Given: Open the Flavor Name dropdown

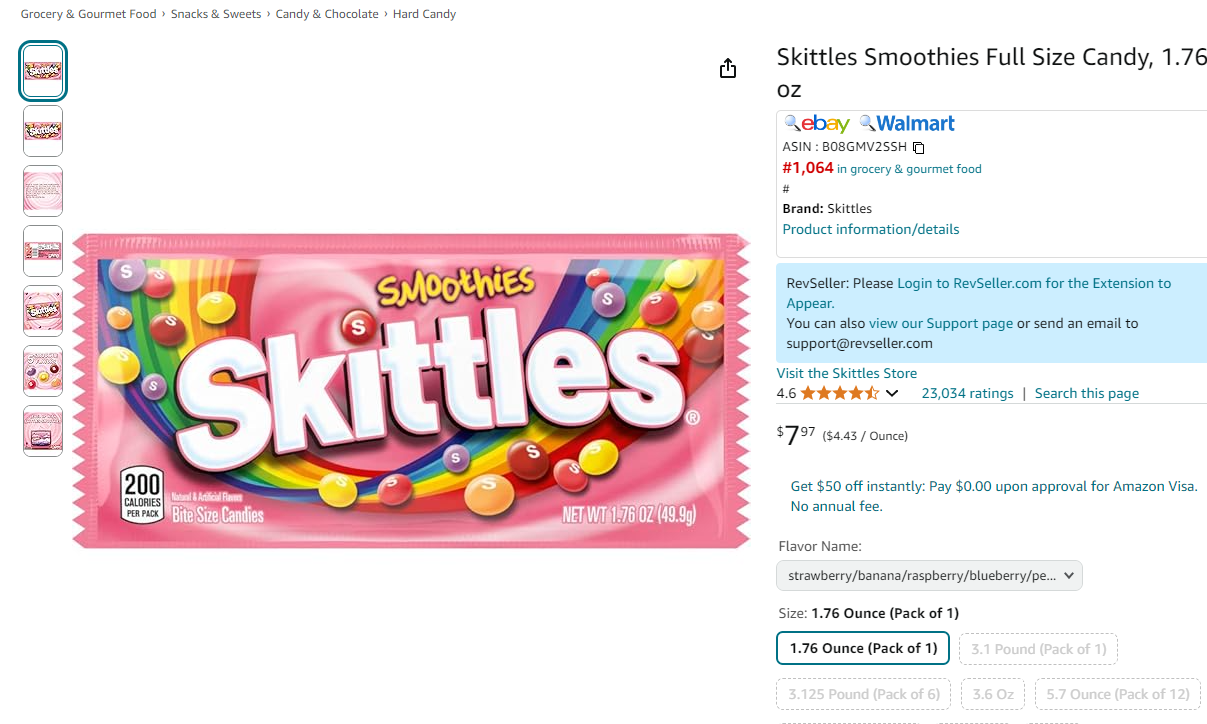Looking at the screenshot, I should tap(929, 576).
